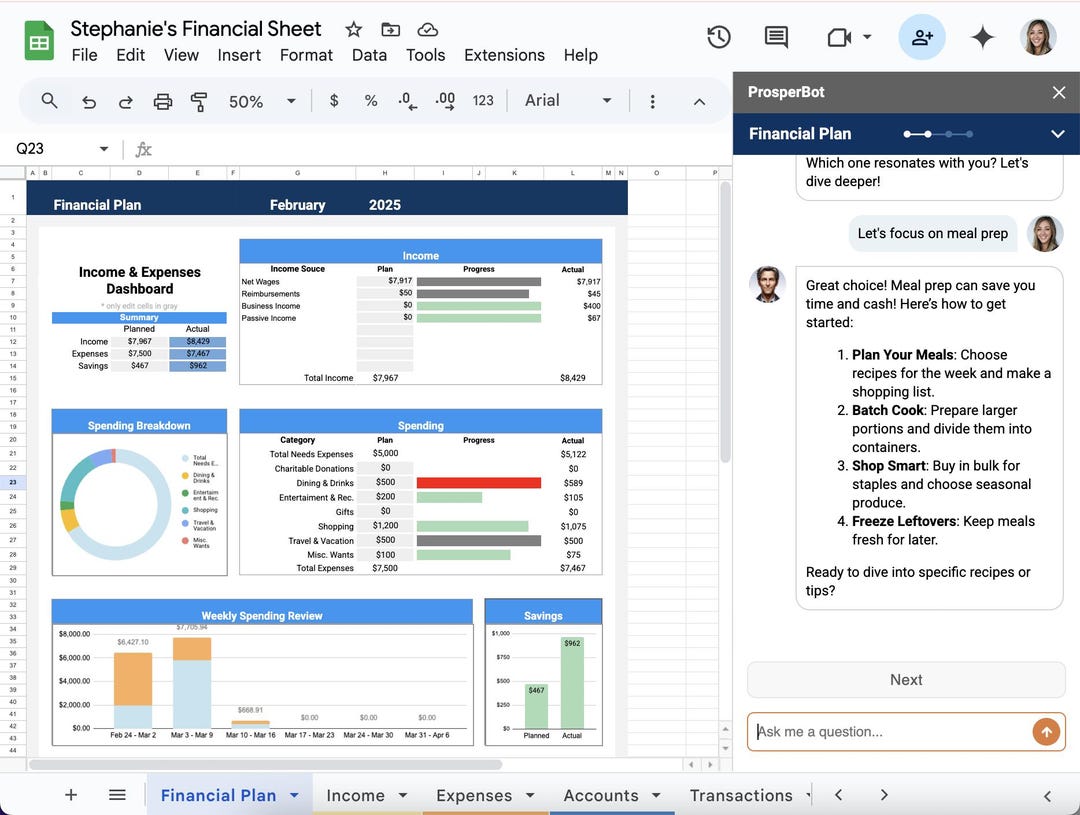Open the Gemini assistant

(x=982, y=37)
